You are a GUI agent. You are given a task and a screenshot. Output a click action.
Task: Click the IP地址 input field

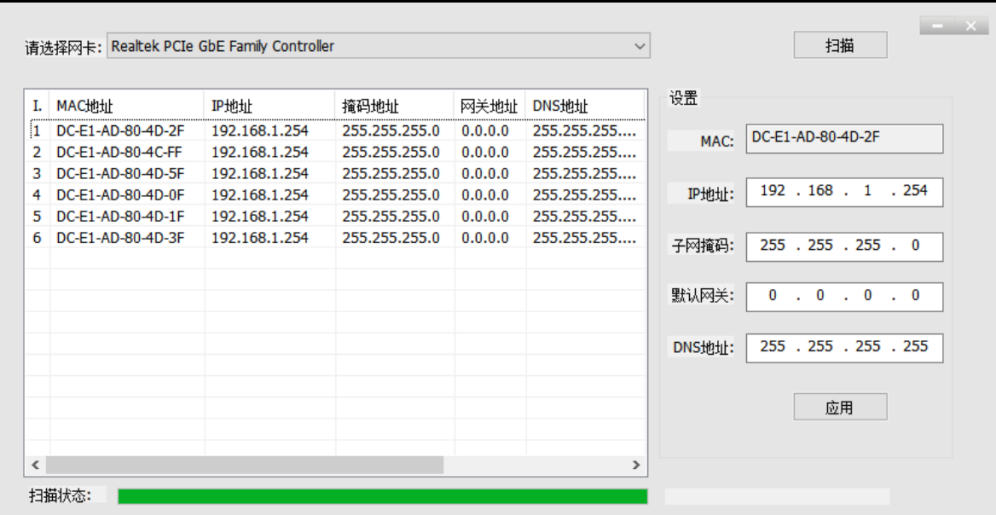844,191
